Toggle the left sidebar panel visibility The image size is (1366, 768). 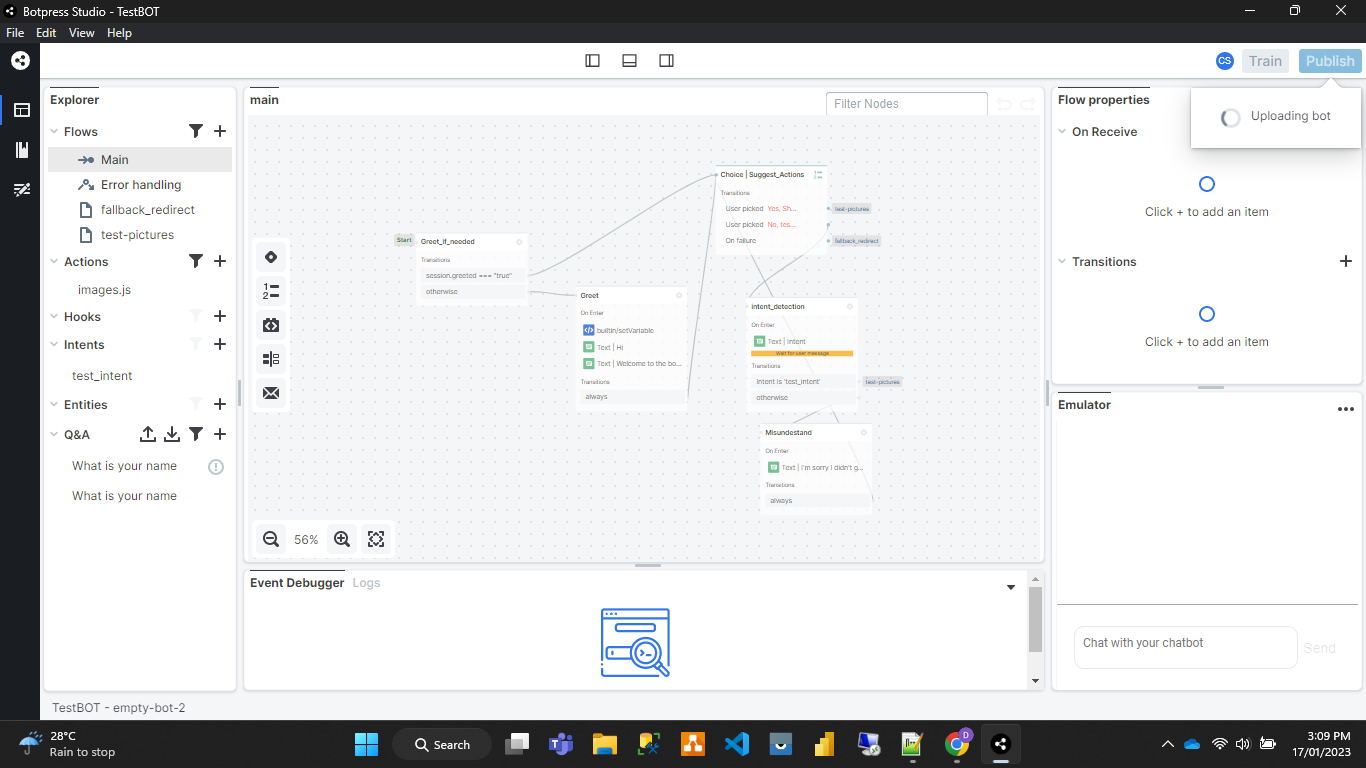tap(592, 61)
